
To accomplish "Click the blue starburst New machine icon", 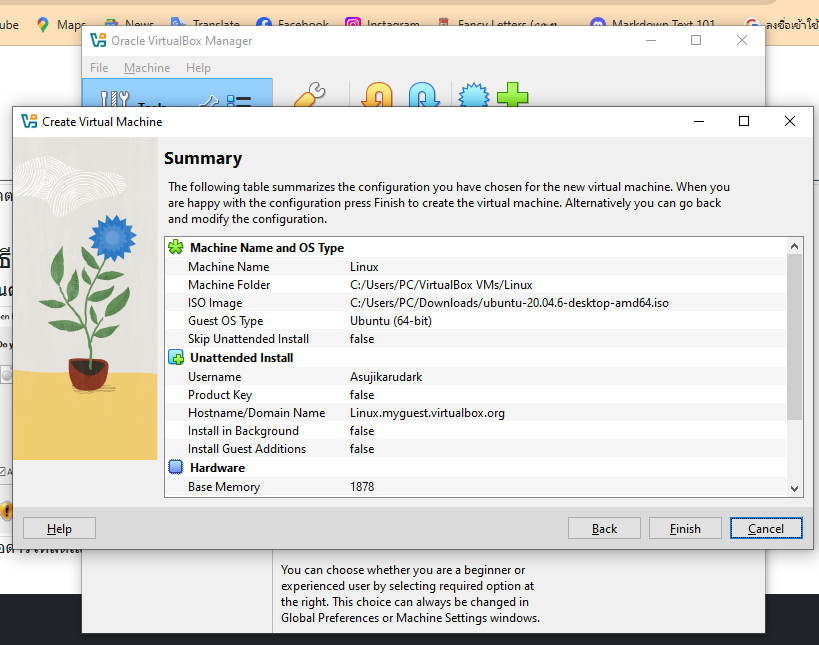I will pyautogui.click(x=473, y=97).
